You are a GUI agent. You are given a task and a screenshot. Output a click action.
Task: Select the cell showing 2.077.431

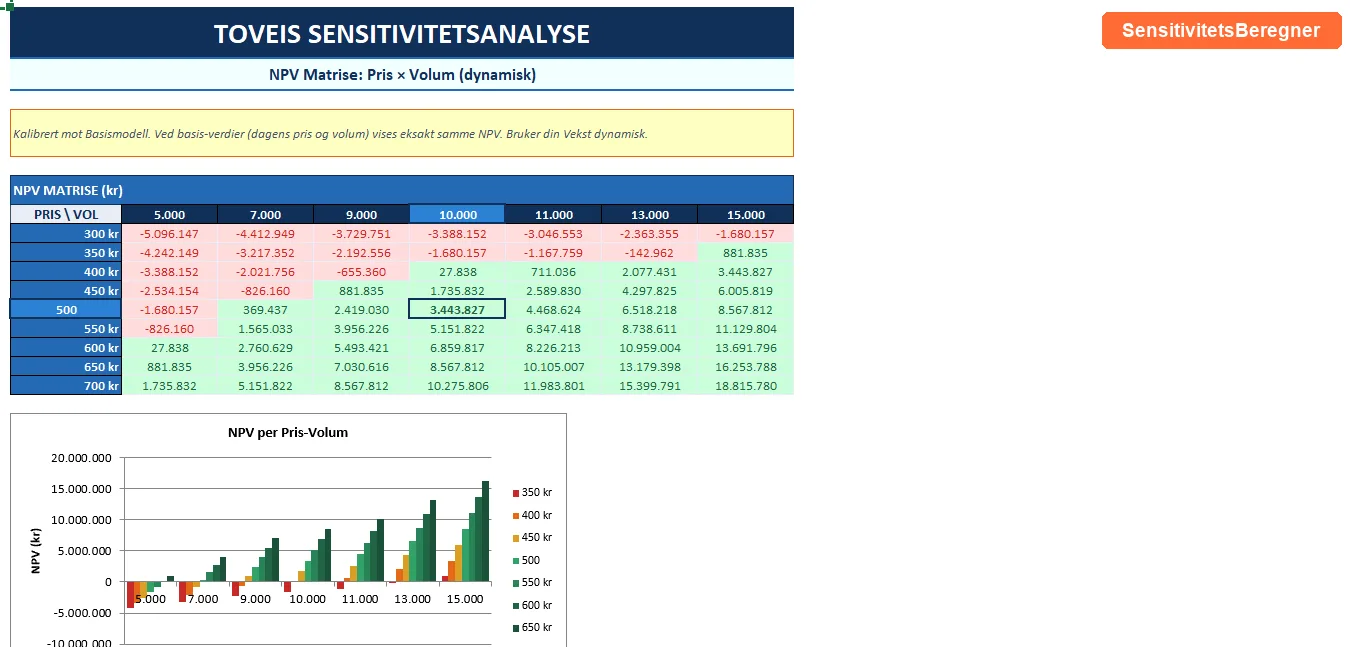click(x=650, y=272)
